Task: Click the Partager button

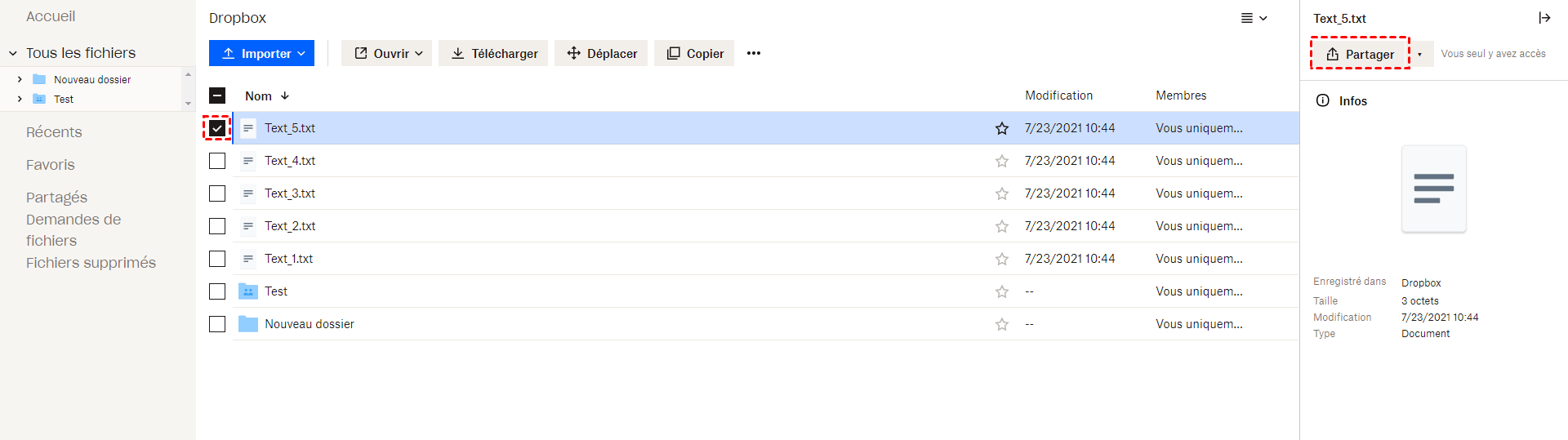Action: 1360,54
